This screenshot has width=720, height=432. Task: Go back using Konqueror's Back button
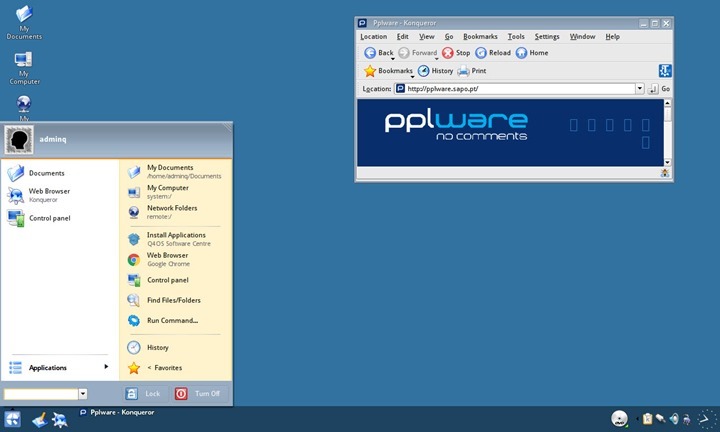pos(378,53)
